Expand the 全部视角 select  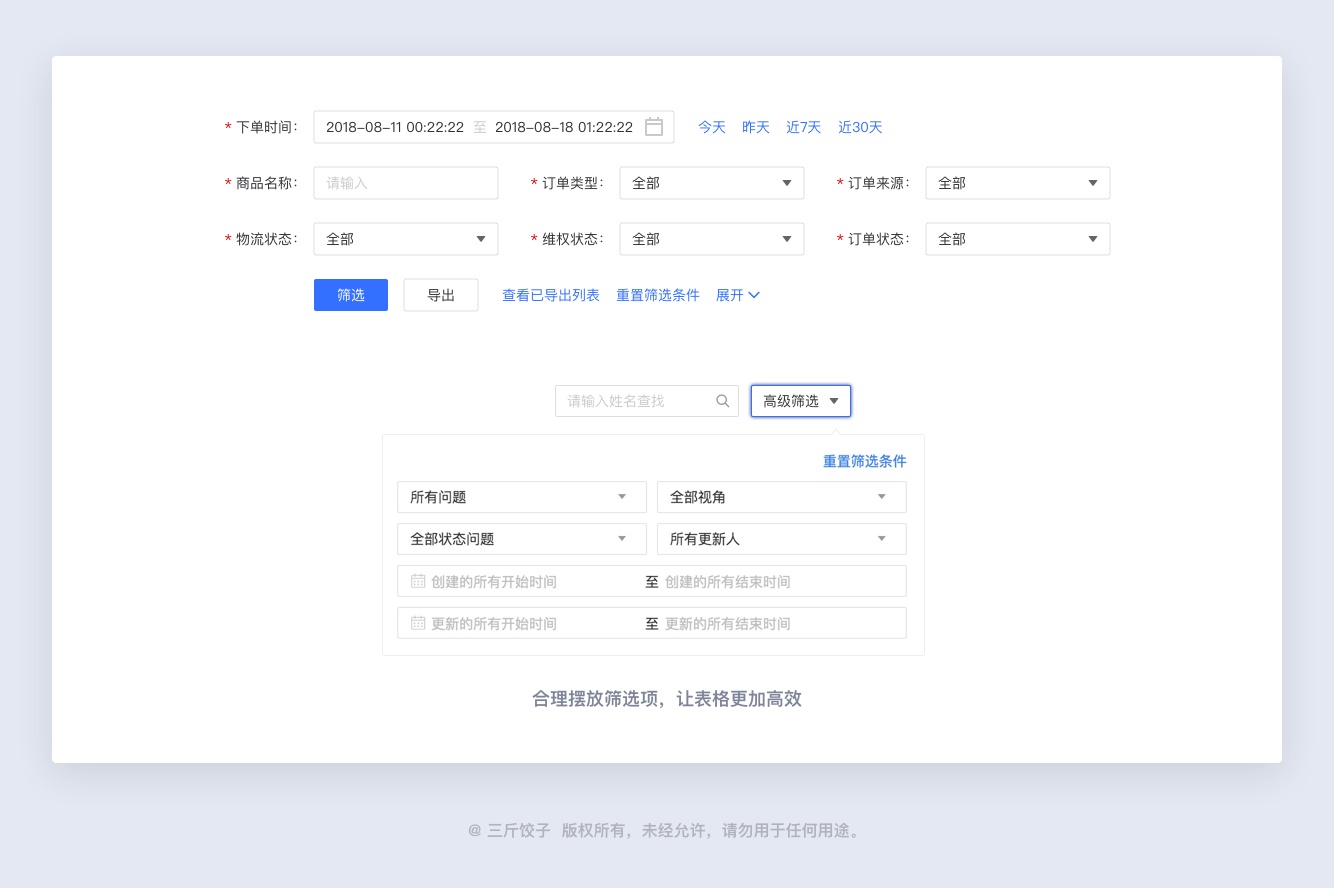[x=782, y=497]
